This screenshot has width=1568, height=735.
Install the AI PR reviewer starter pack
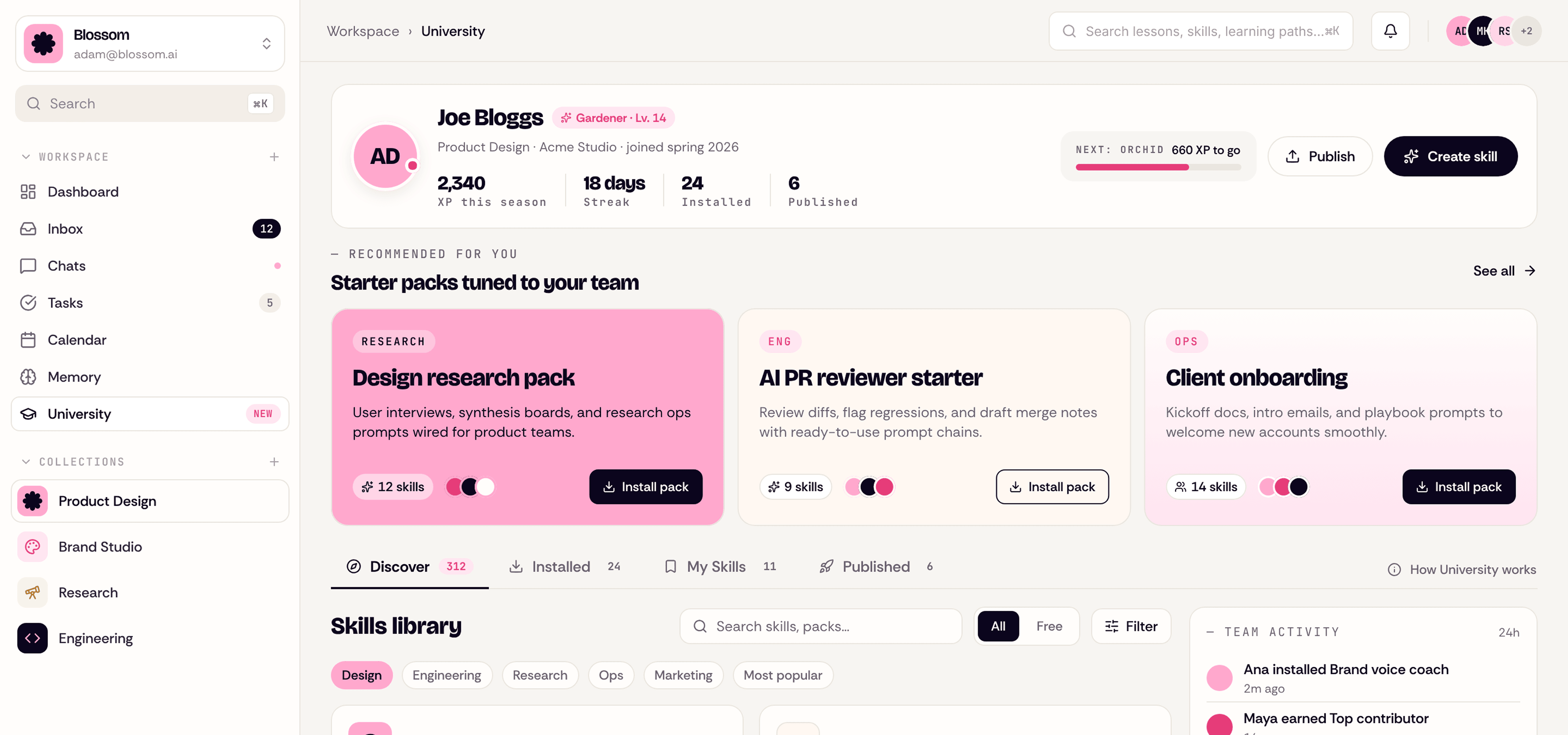click(x=1052, y=487)
